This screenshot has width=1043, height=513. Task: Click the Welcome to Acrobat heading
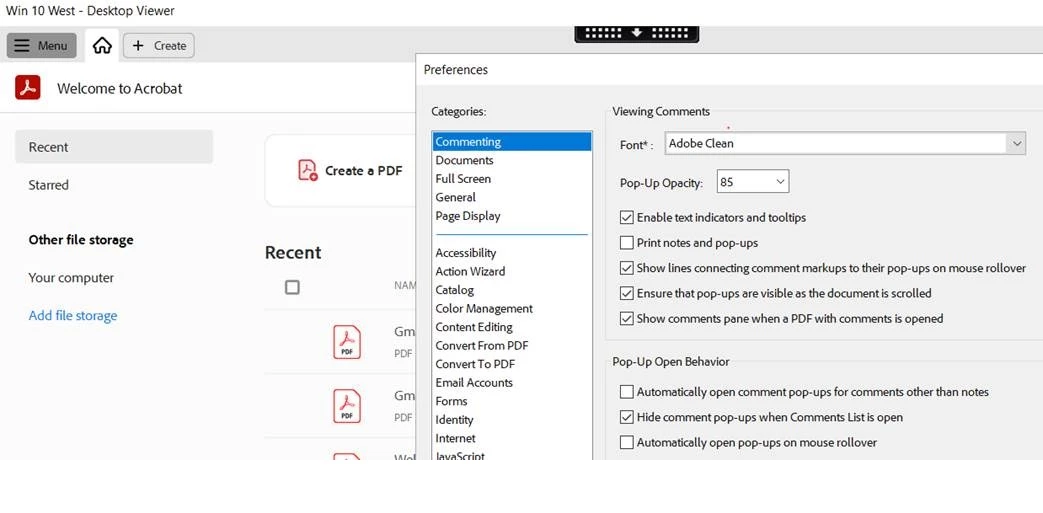(120, 88)
